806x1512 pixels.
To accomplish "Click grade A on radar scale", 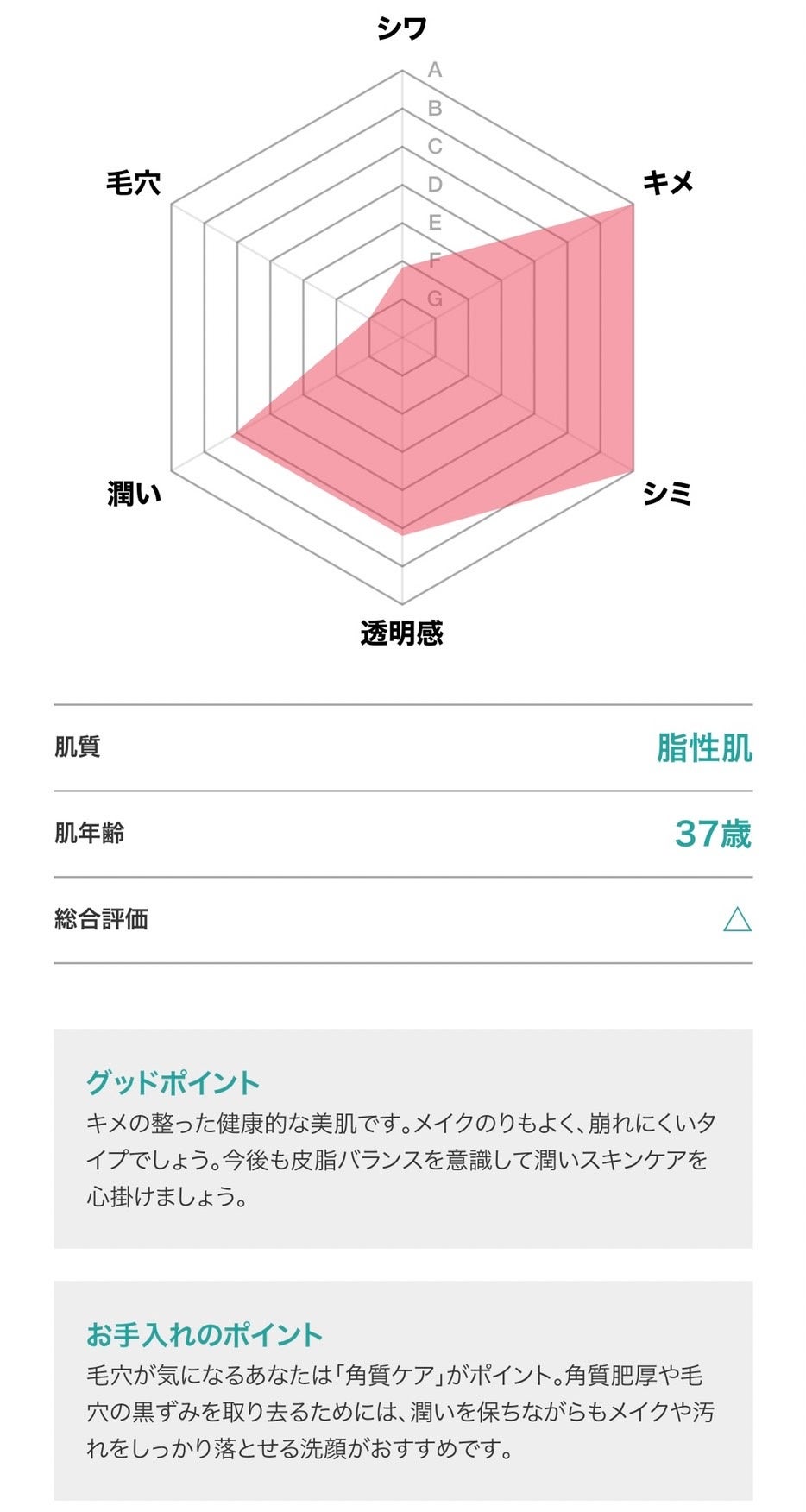I will coord(435,70).
